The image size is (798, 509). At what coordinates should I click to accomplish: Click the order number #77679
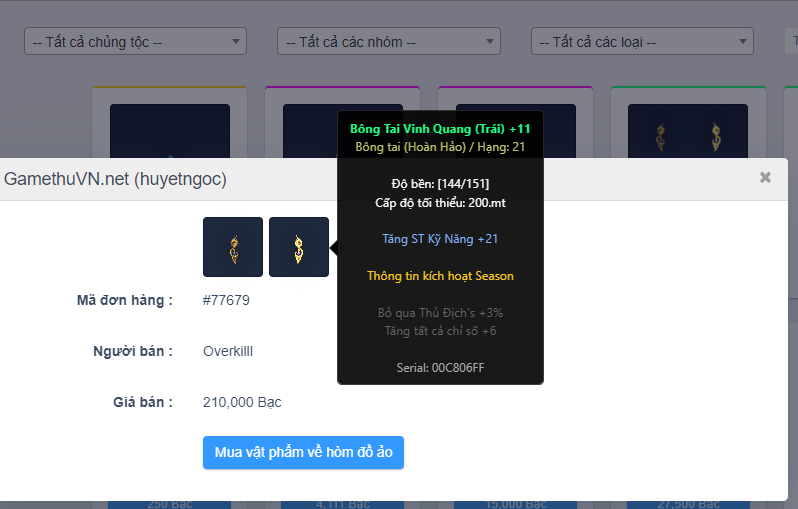[227, 300]
